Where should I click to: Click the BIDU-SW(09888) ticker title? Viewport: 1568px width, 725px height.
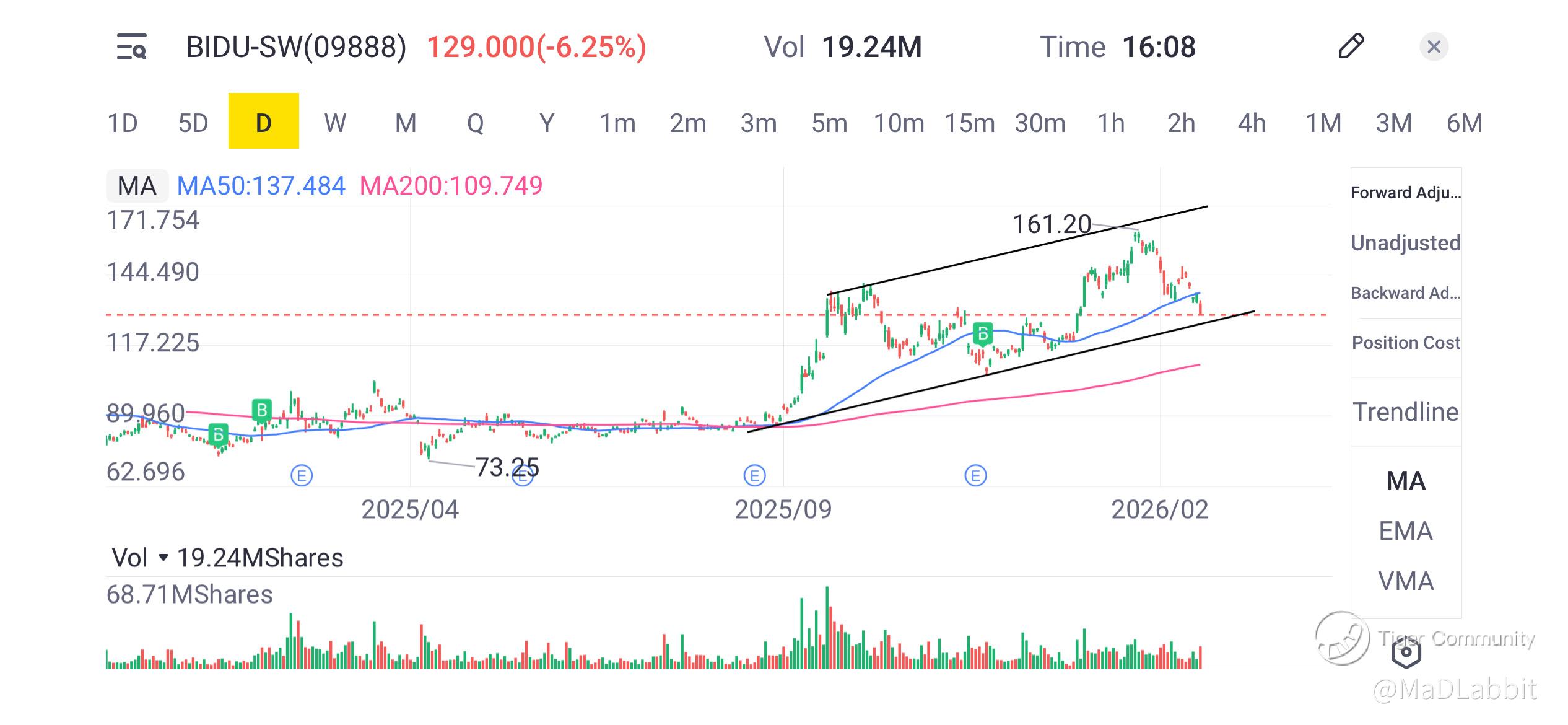click(296, 47)
